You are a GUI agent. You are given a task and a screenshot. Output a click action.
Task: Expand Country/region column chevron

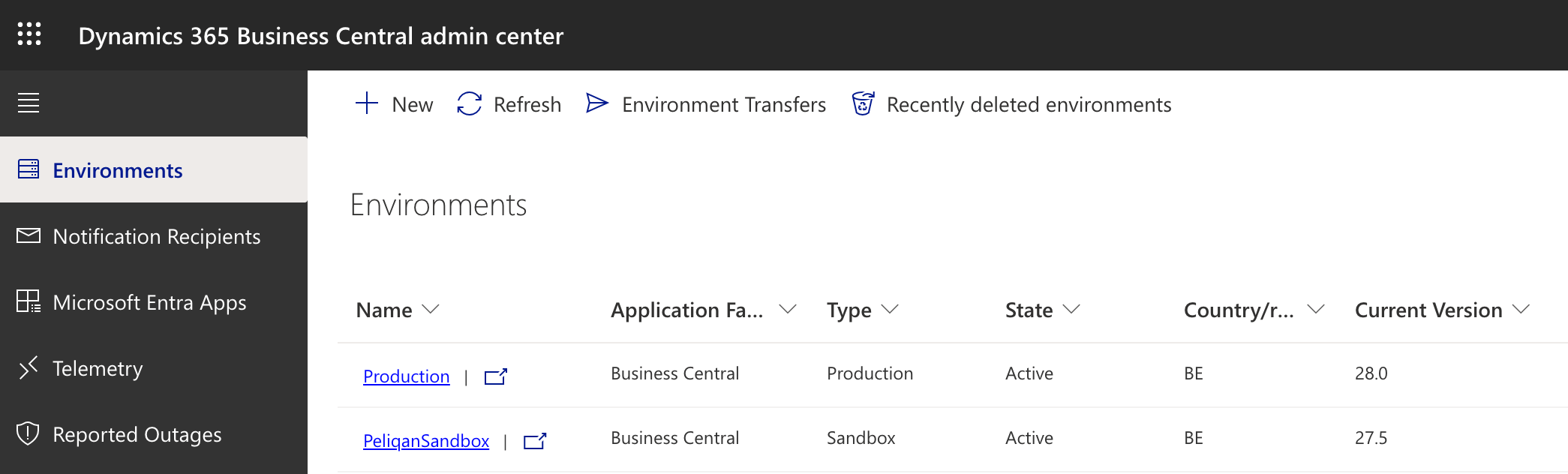[1316, 309]
